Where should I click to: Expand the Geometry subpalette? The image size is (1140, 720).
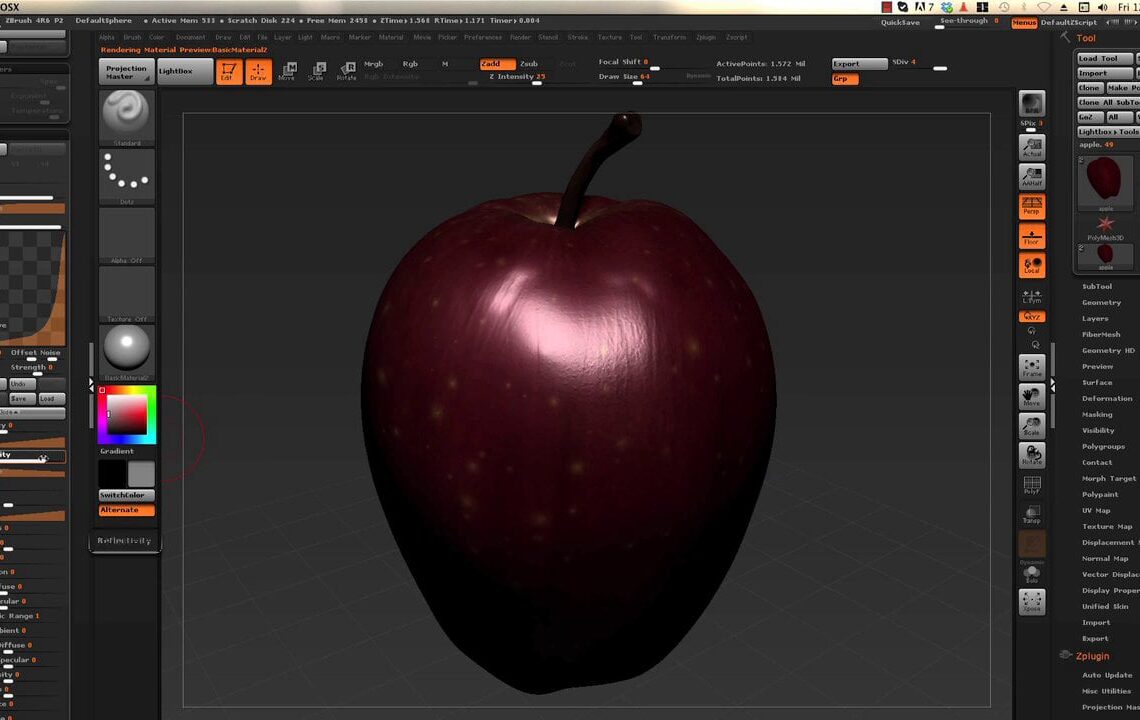point(1102,302)
